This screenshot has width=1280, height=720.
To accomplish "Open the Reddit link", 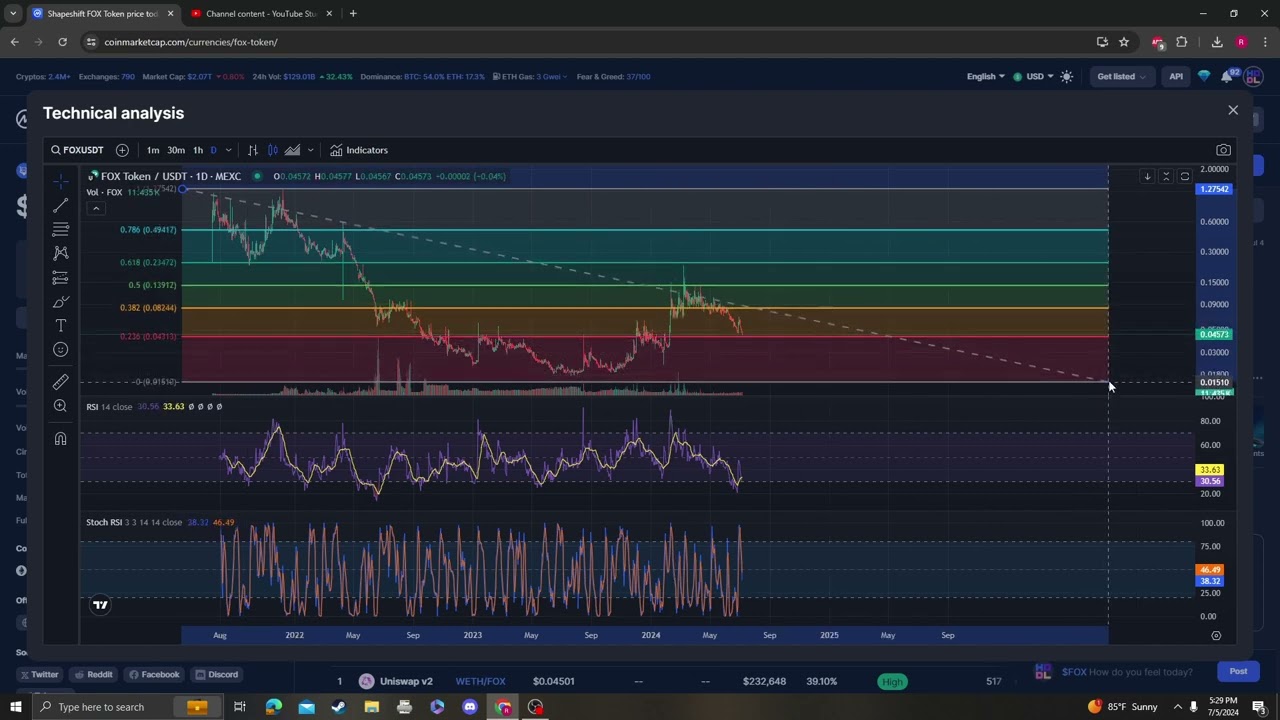I will click(x=93, y=674).
